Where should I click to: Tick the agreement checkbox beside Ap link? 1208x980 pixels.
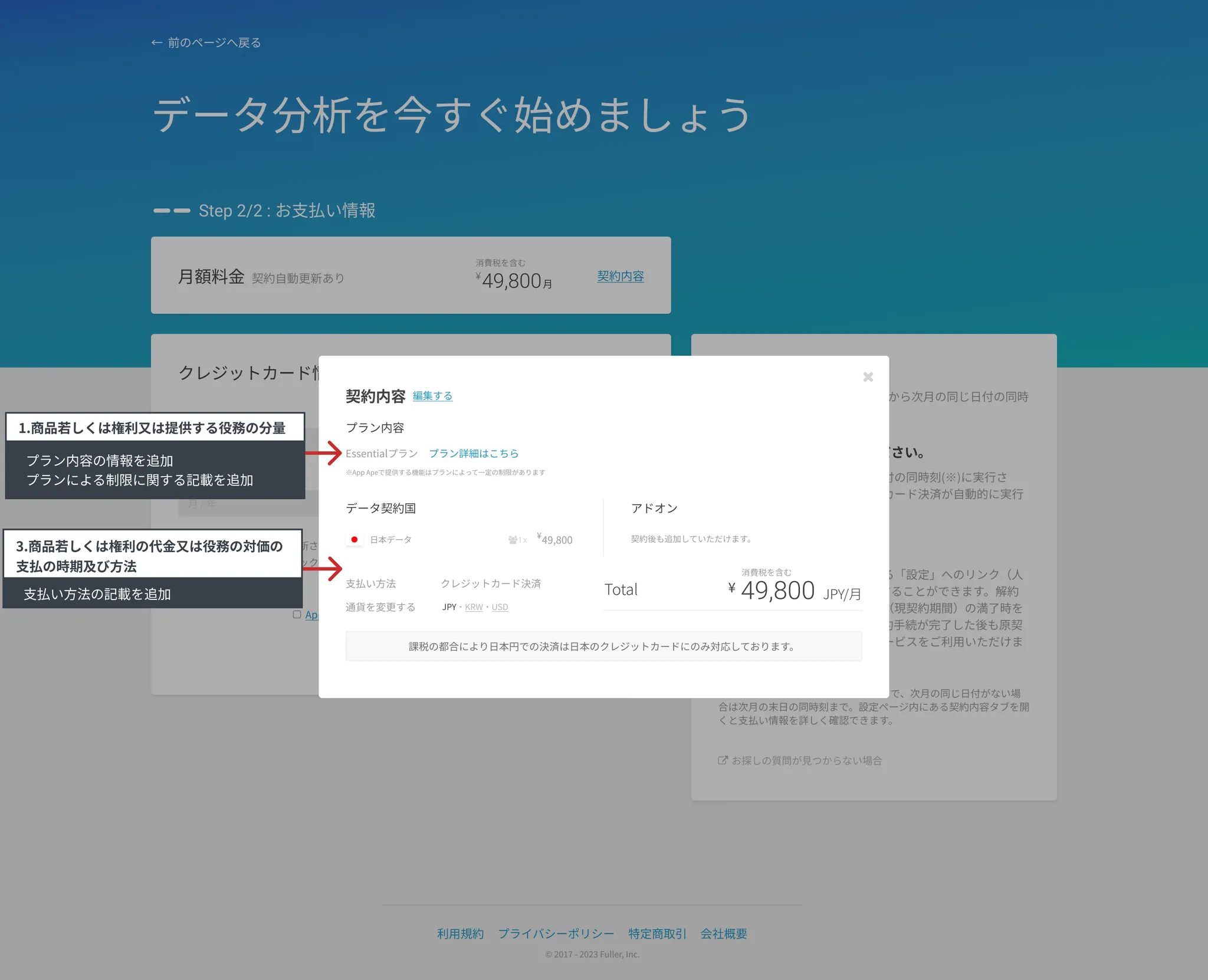pos(297,614)
